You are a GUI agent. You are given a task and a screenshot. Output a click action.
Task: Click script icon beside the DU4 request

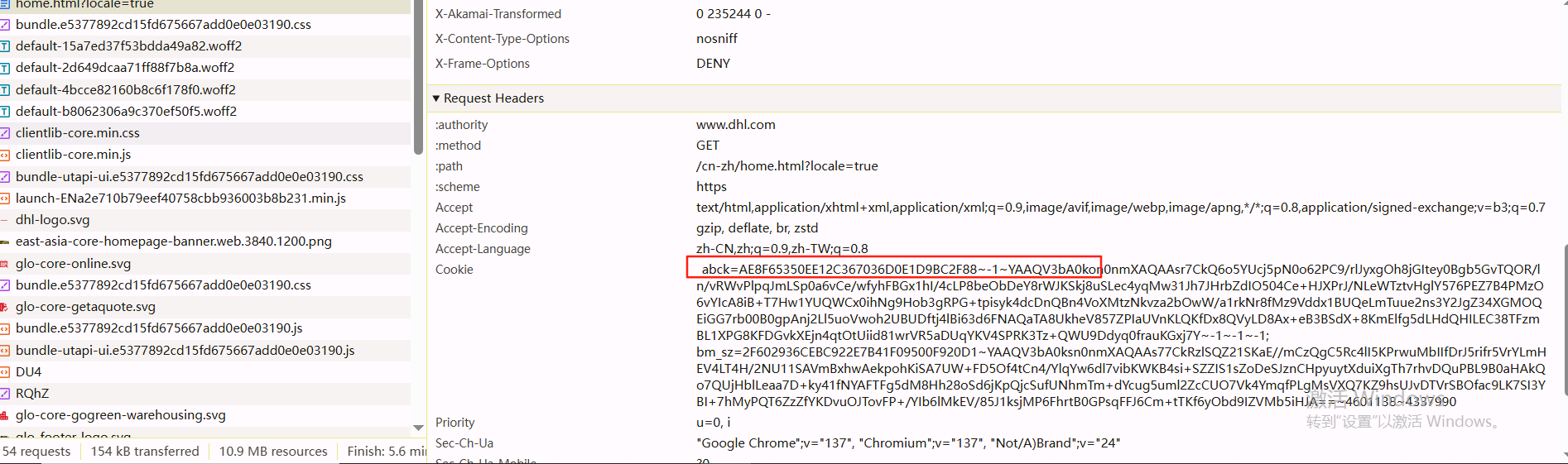pyautogui.click(x=5, y=372)
